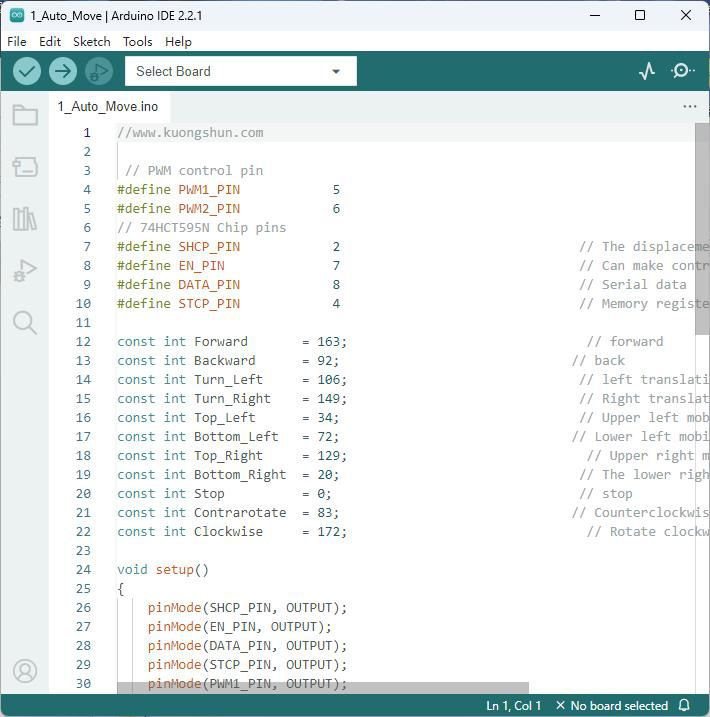The height and width of the screenshot is (717, 710).
Task: Click the Clockwise constant name
Action: point(229,531)
